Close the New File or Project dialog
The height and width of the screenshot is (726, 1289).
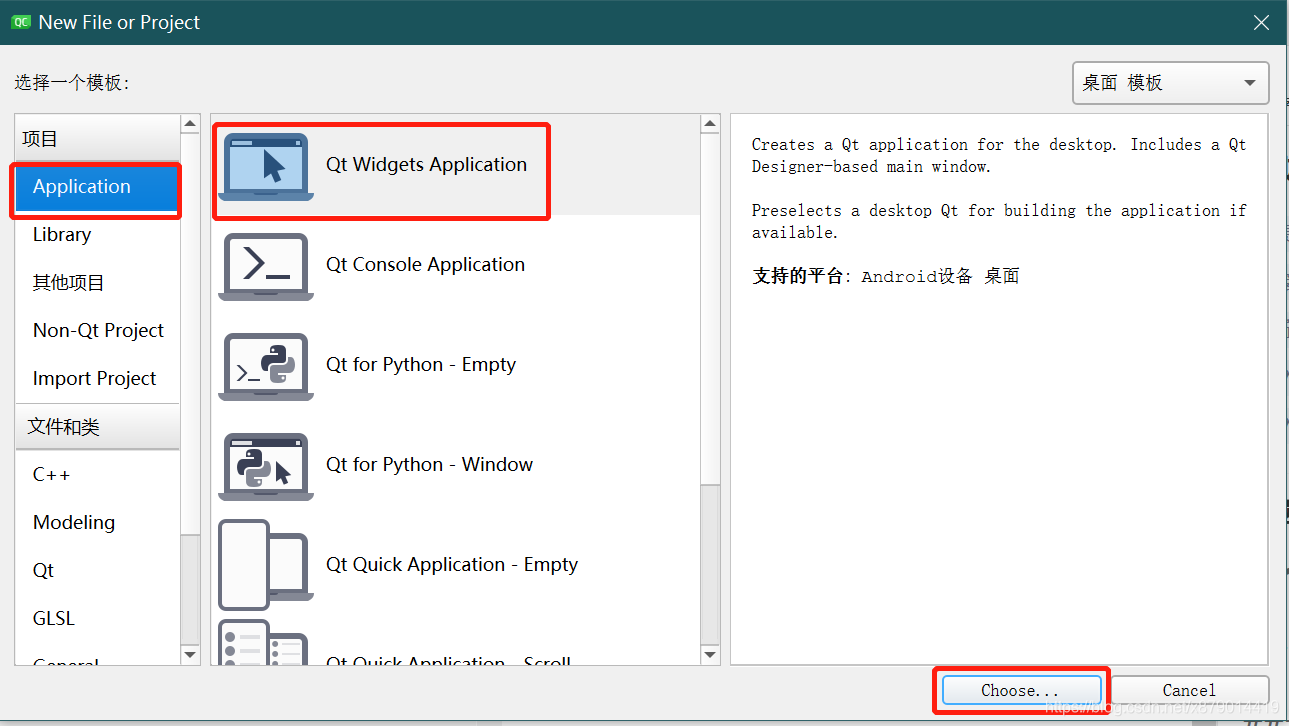[1262, 22]
